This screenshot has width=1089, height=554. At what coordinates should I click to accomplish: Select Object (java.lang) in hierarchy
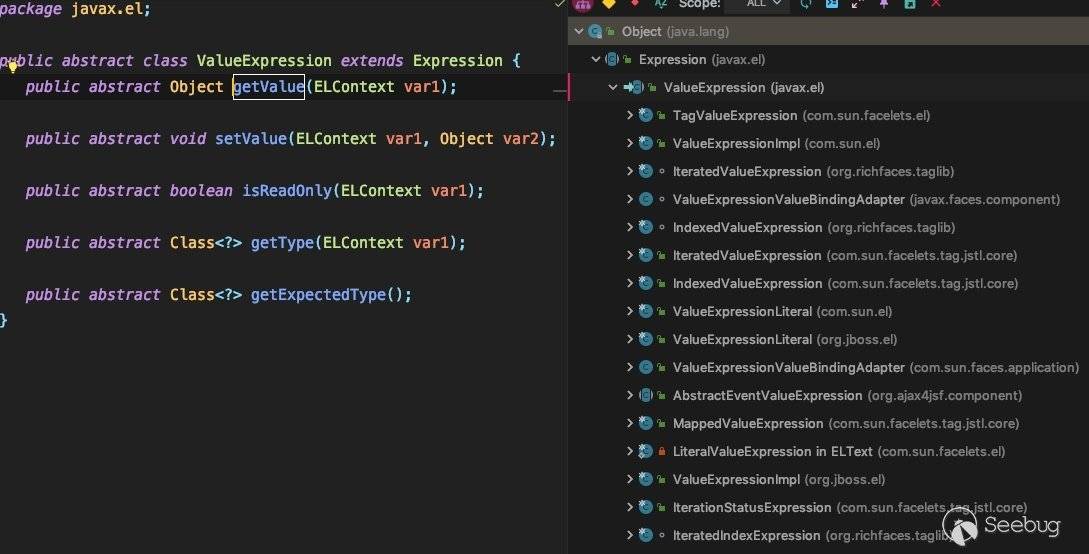pos(829,31)
